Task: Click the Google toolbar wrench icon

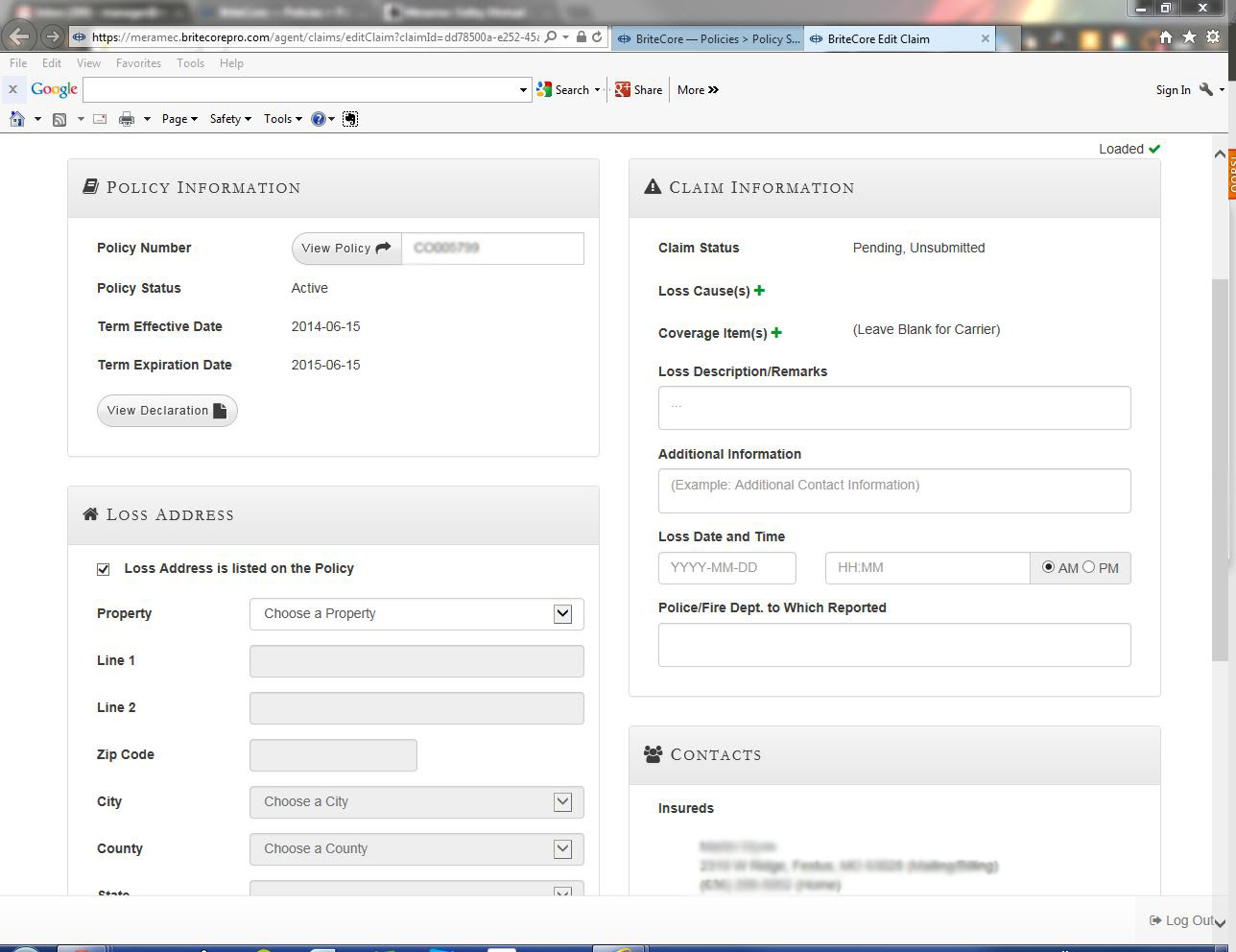Action: (x=1206, y=89)
